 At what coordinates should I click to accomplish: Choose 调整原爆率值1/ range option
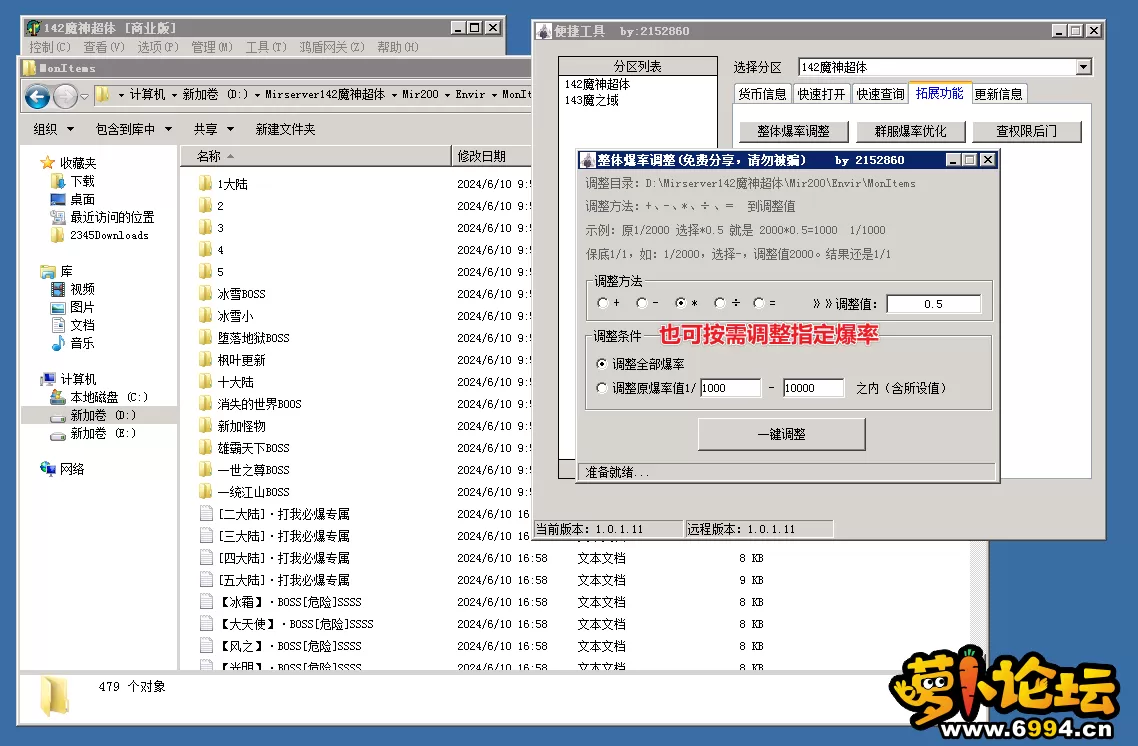645,388
